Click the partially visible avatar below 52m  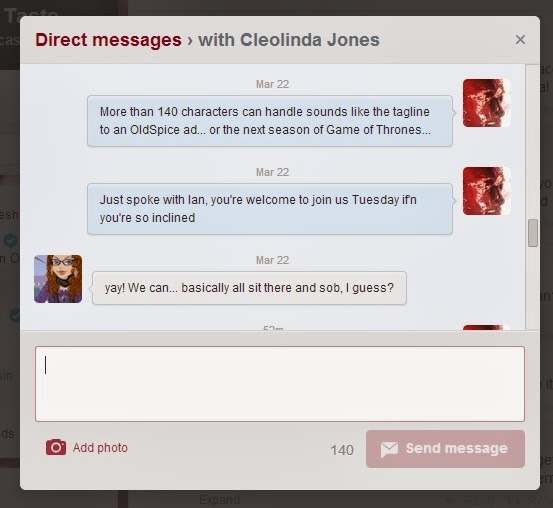(487, 327)
